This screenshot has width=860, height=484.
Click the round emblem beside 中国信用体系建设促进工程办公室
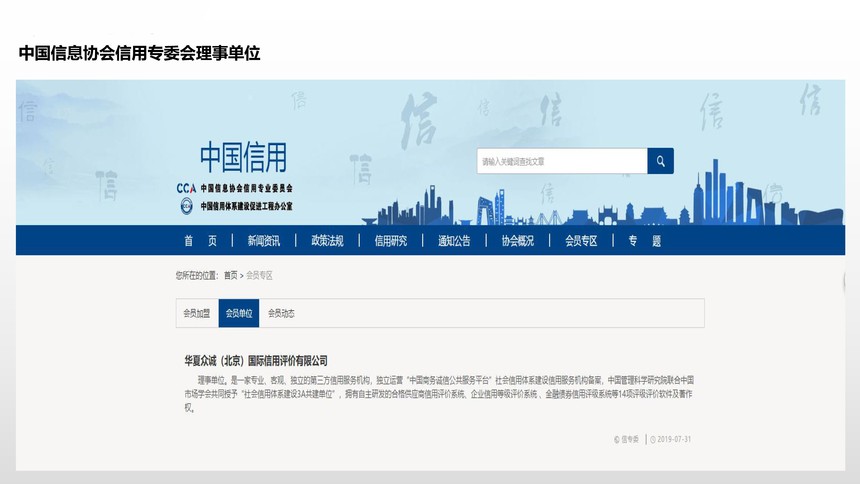186,206
